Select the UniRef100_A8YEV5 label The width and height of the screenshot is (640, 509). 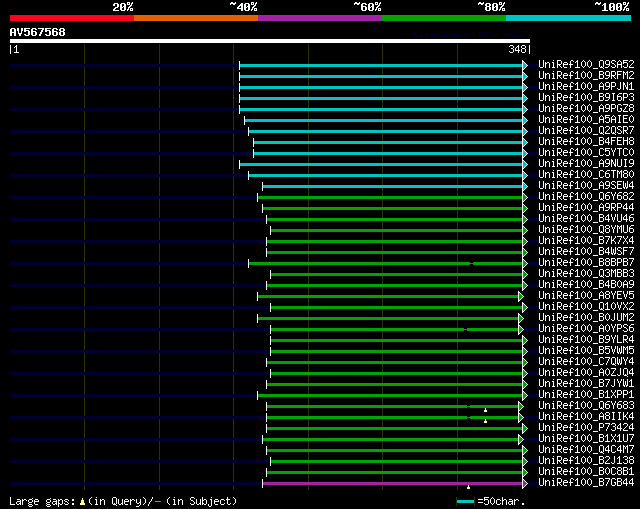(x=586, y=296)
